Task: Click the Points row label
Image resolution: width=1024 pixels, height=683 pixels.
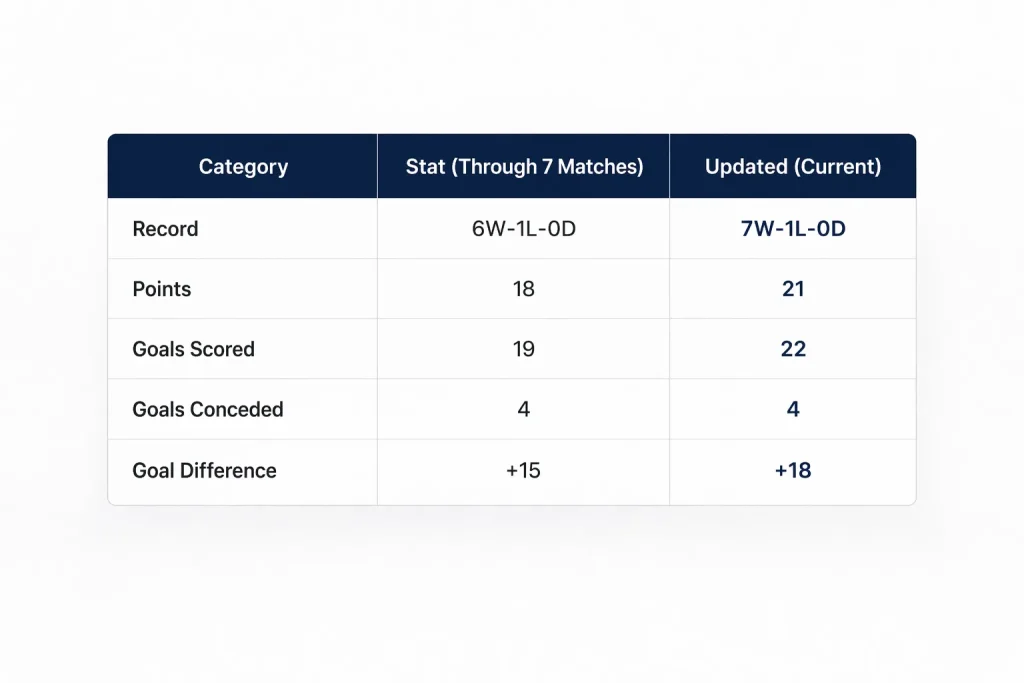Action: coord(161,289)
